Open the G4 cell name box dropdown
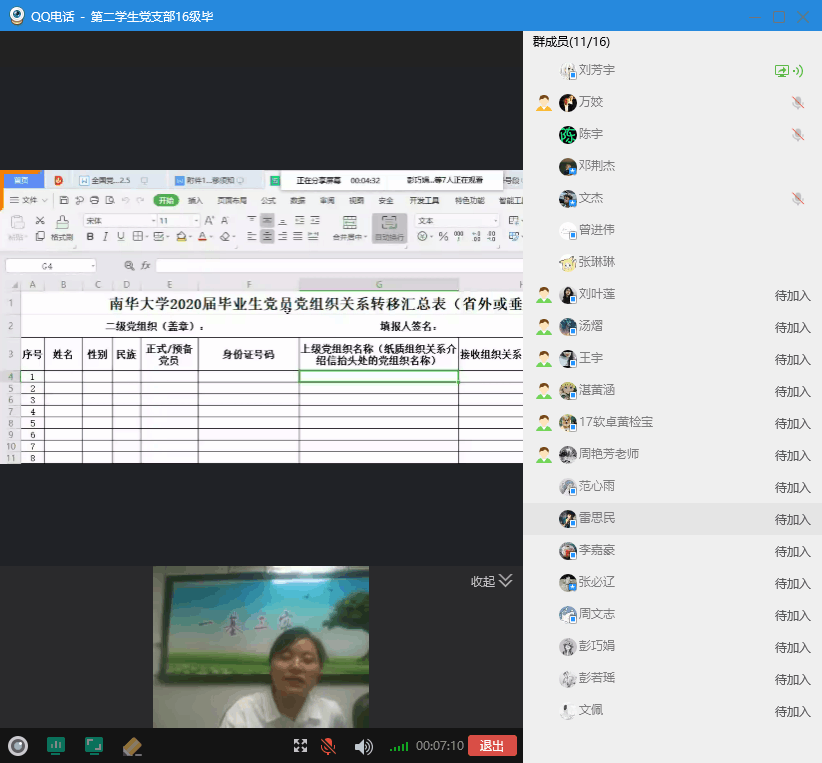This screenshot has height=763, width=822. (x=92, y=266)
